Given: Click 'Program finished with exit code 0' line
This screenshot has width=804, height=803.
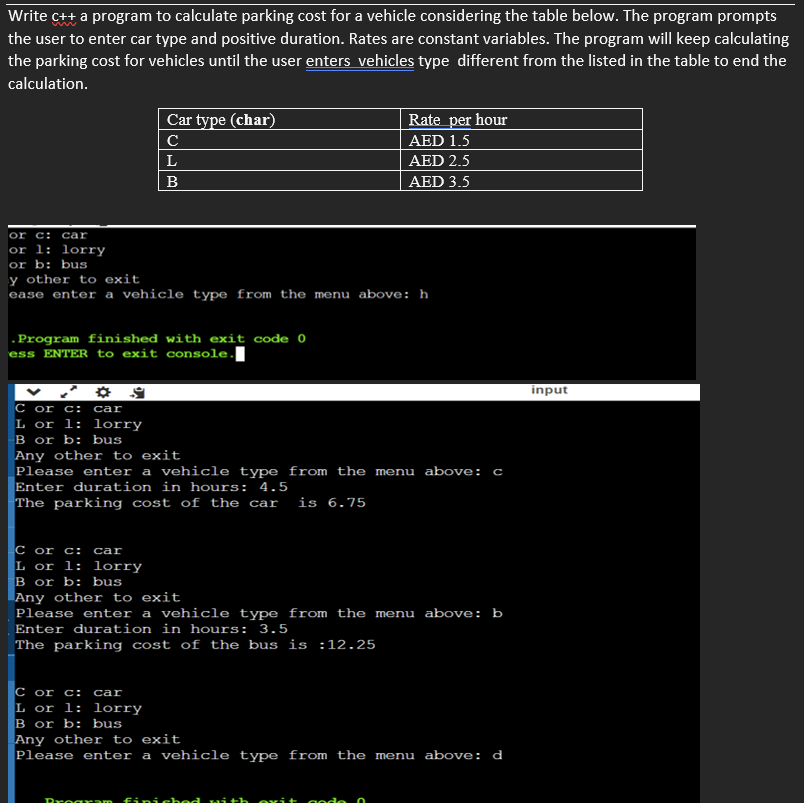Looking at the screenshot, I should (x=158, y=339).
